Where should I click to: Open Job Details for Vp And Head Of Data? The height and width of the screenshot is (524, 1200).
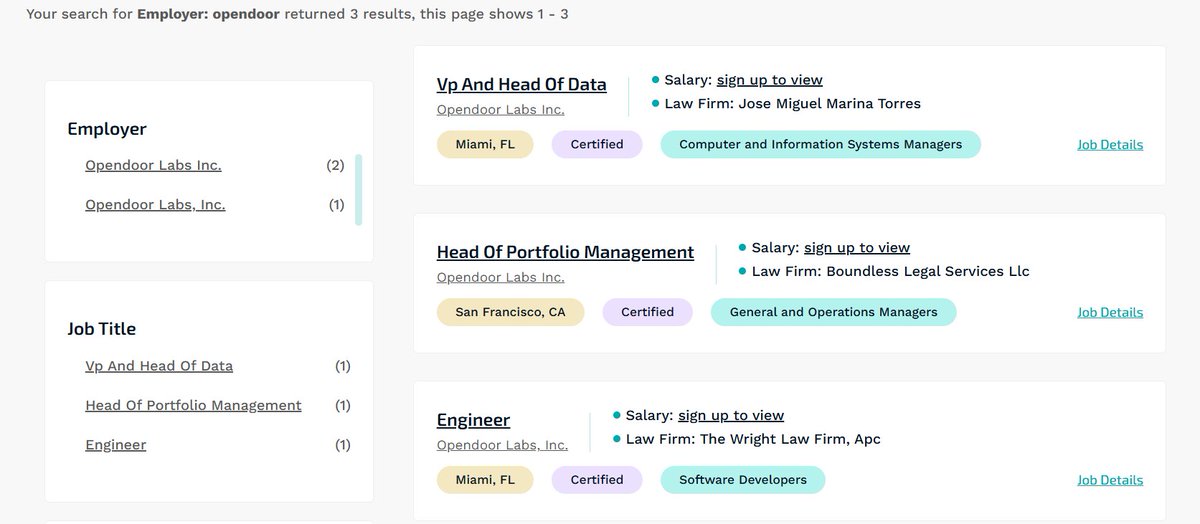tap(1110, 145)
